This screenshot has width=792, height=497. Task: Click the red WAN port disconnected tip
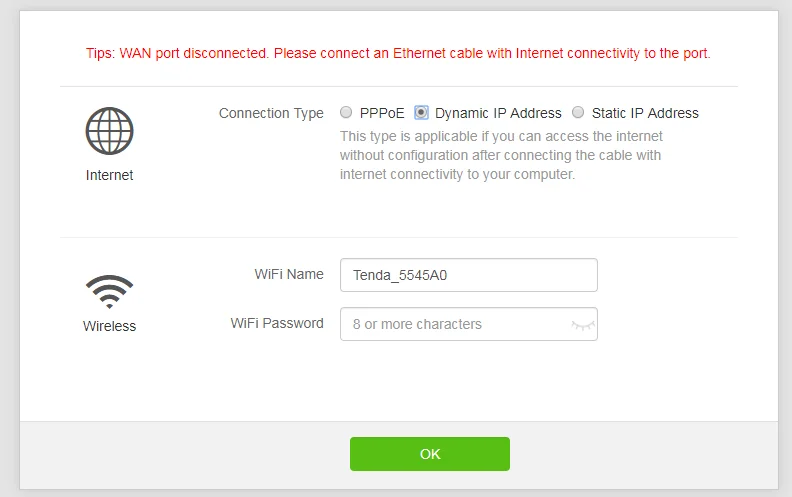pyautogui.click(x=398, y=53)
